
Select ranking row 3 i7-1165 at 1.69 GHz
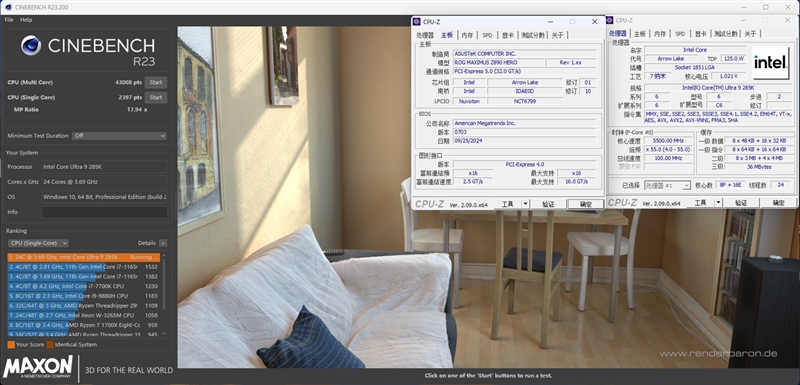84,276
